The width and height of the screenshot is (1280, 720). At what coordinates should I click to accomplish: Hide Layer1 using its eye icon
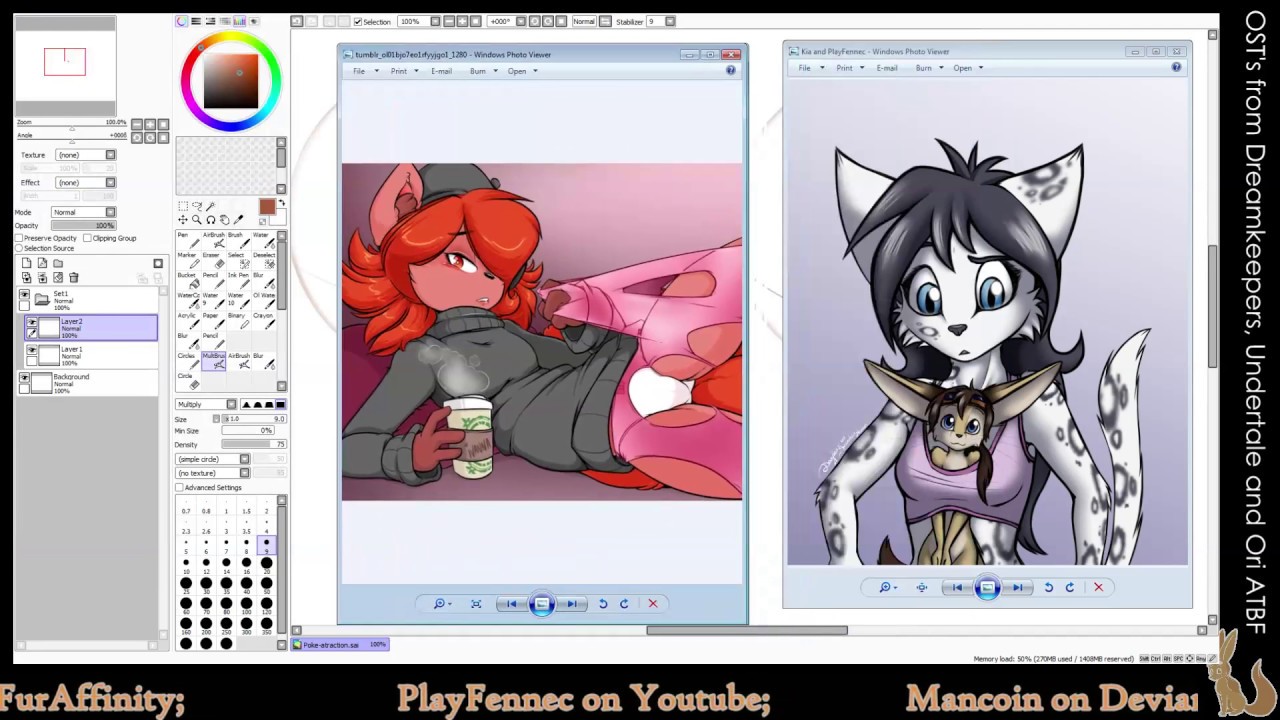point(32,350)
